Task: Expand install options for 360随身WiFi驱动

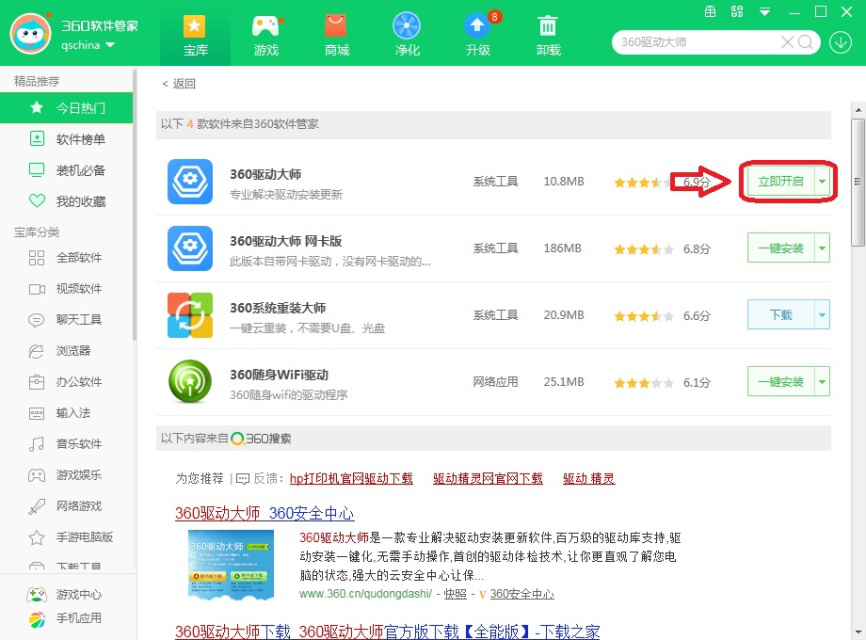Action: tap(822, 382)
